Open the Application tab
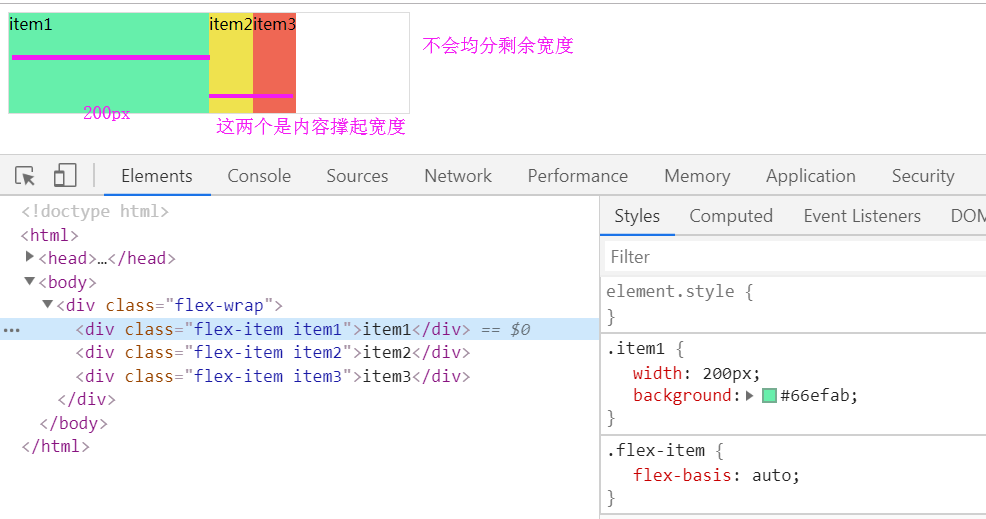Viewport: 986px width, 519px height. pos(811,176)
